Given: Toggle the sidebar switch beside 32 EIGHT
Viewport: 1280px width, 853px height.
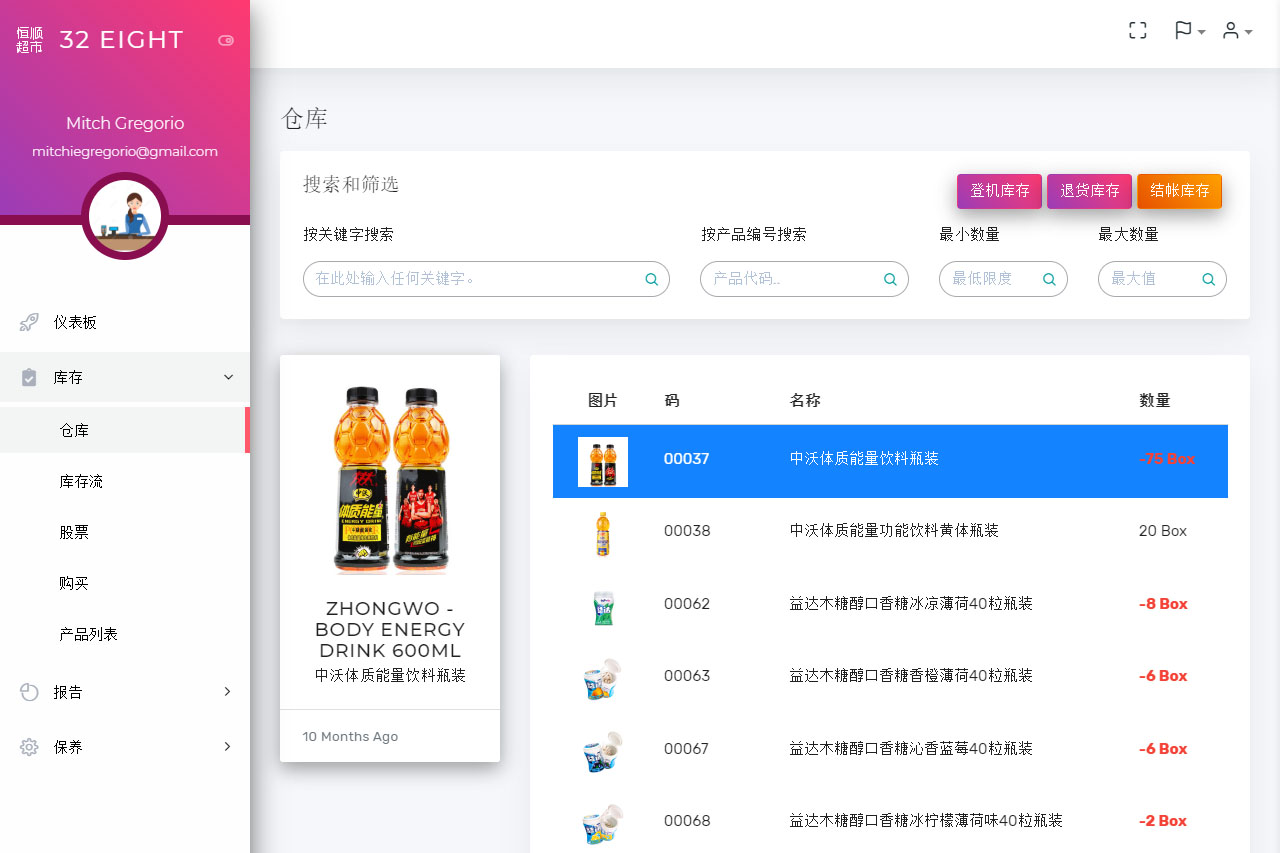Looking at the screenshot, I should click(226, 40).
